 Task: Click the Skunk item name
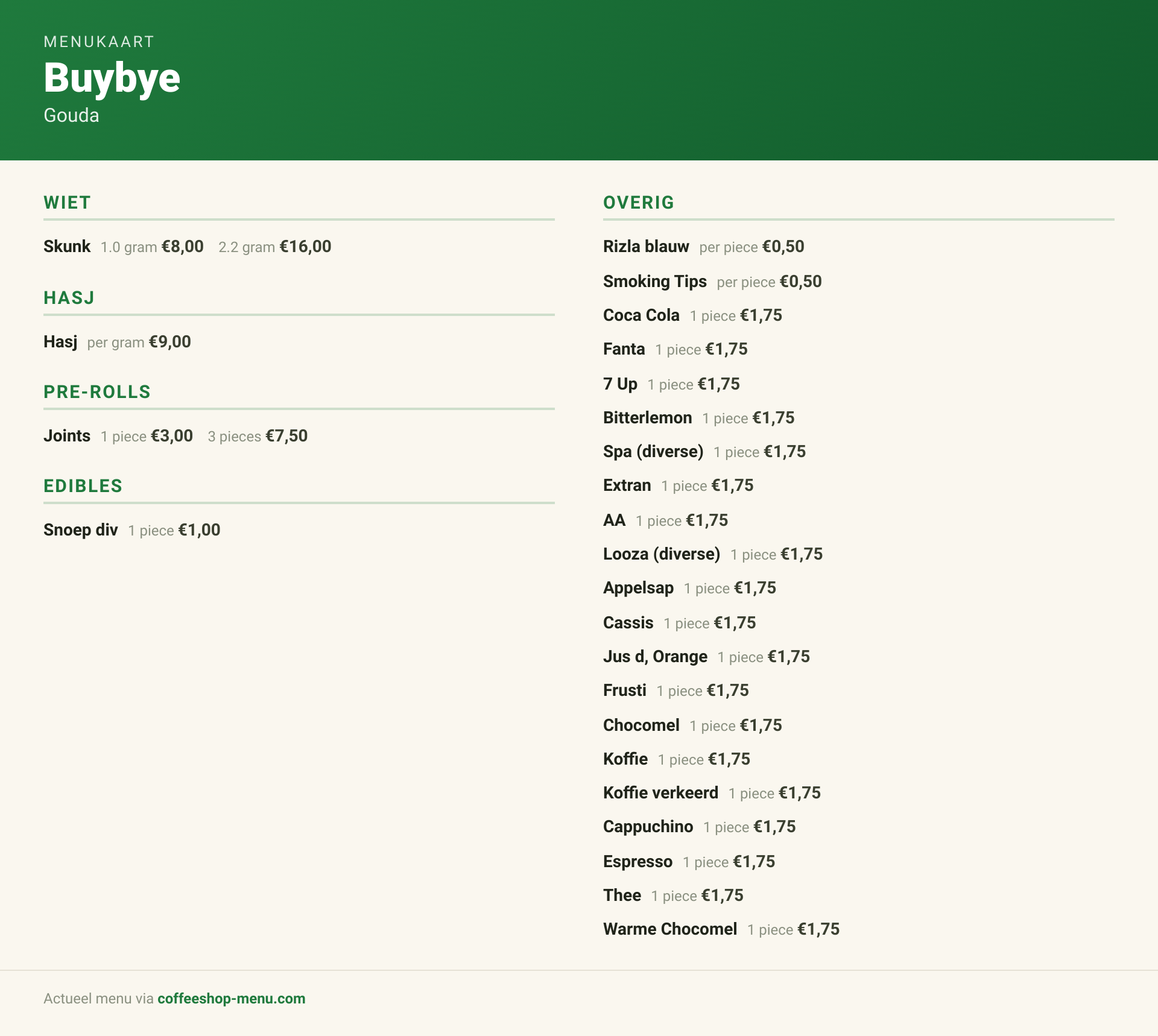pyautogui.click(x=67, y=247)
